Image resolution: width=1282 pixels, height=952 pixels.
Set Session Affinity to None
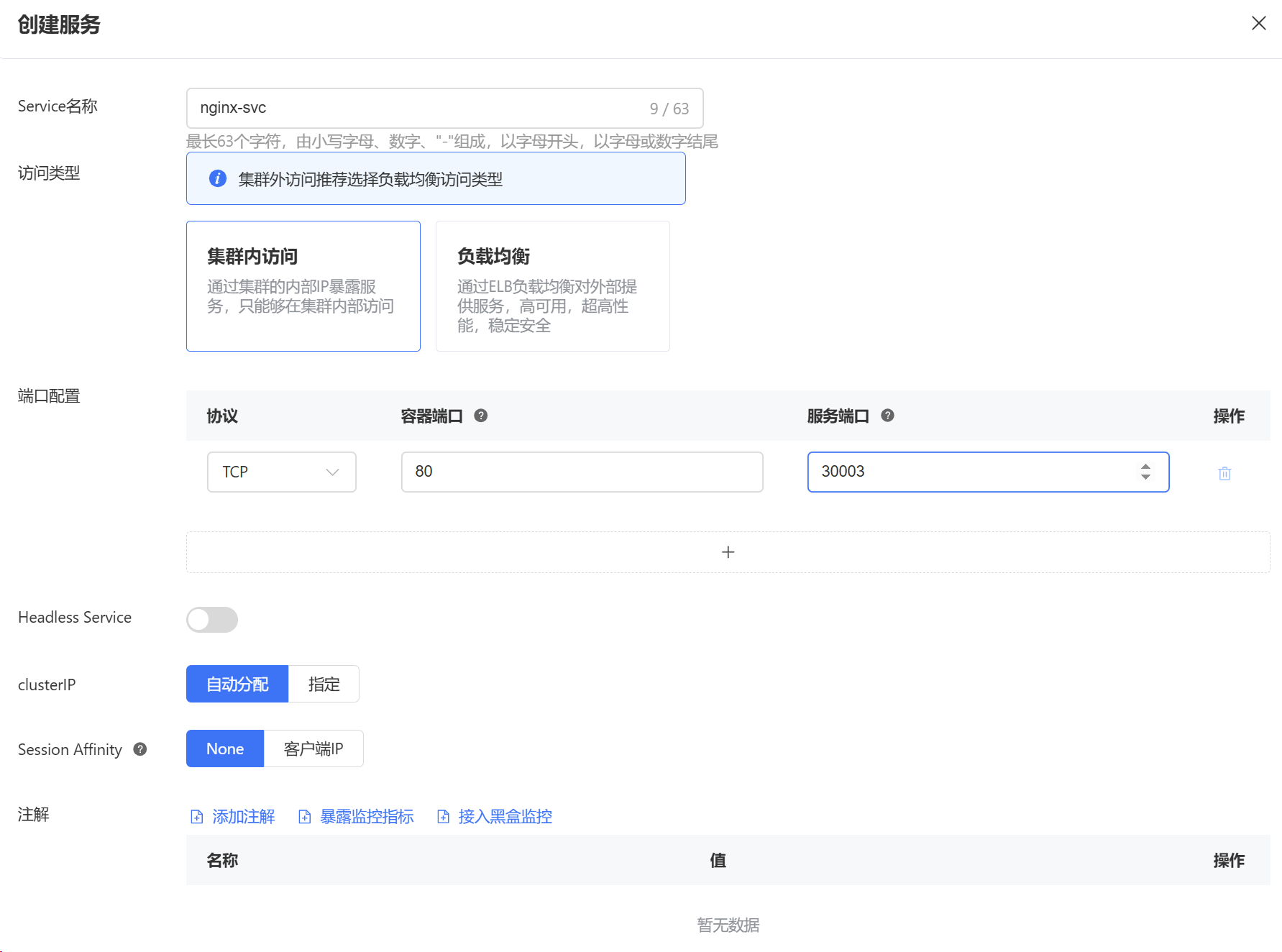tap(225, 749)
